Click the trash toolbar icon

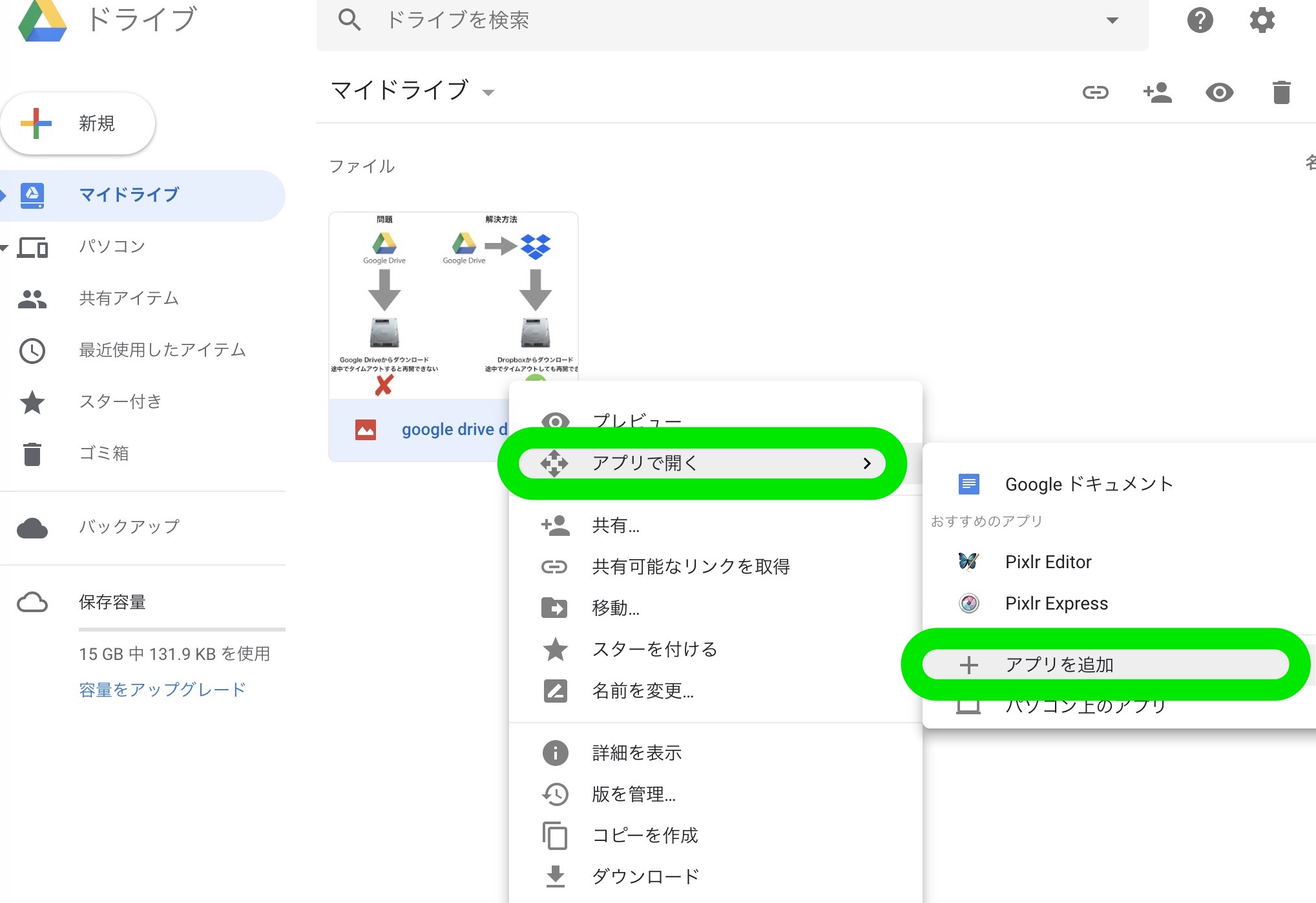point(1281,93)
